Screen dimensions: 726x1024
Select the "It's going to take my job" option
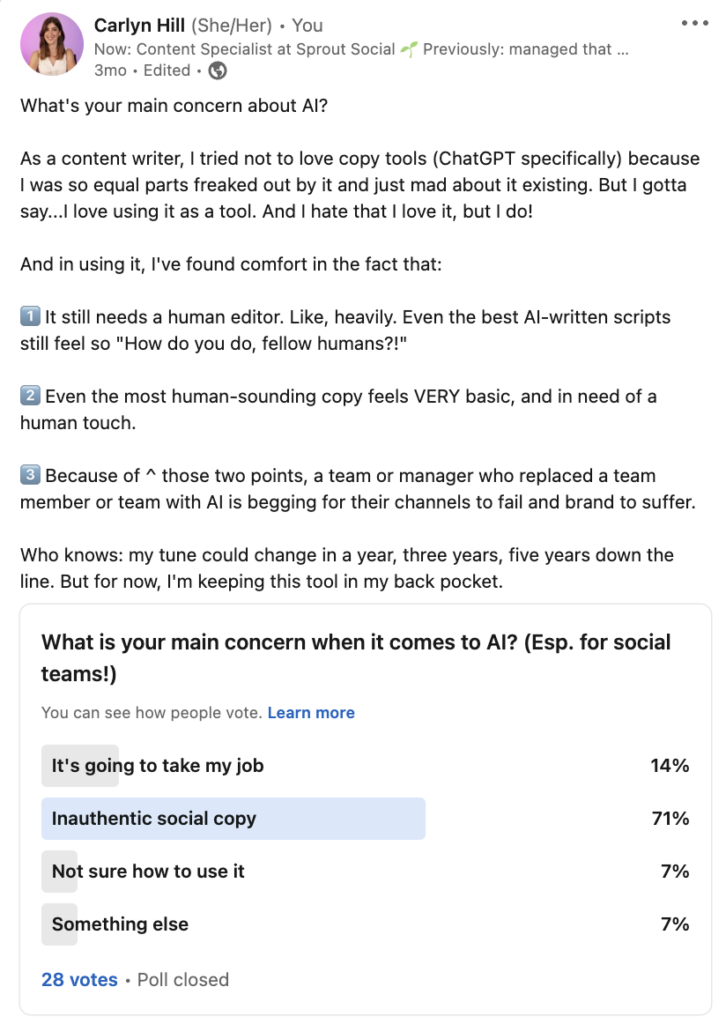click(x=158, y=766)
